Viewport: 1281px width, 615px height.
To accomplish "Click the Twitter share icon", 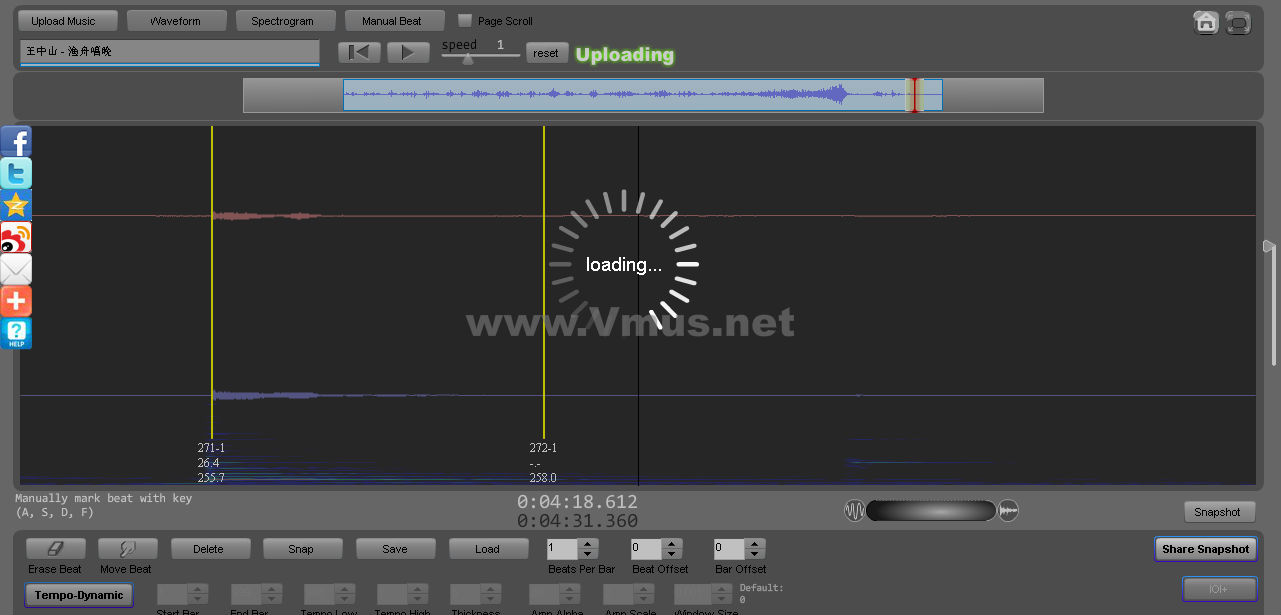I will (x=16, y=173).
